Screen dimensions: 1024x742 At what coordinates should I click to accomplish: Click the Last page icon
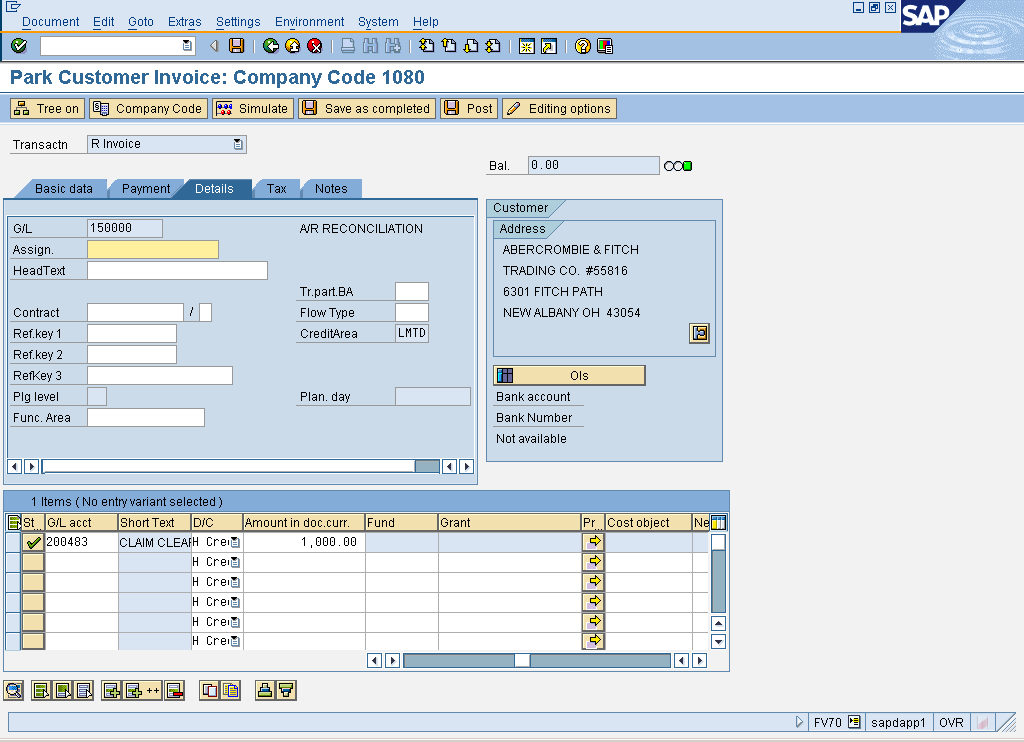click(x=493, y=46)
